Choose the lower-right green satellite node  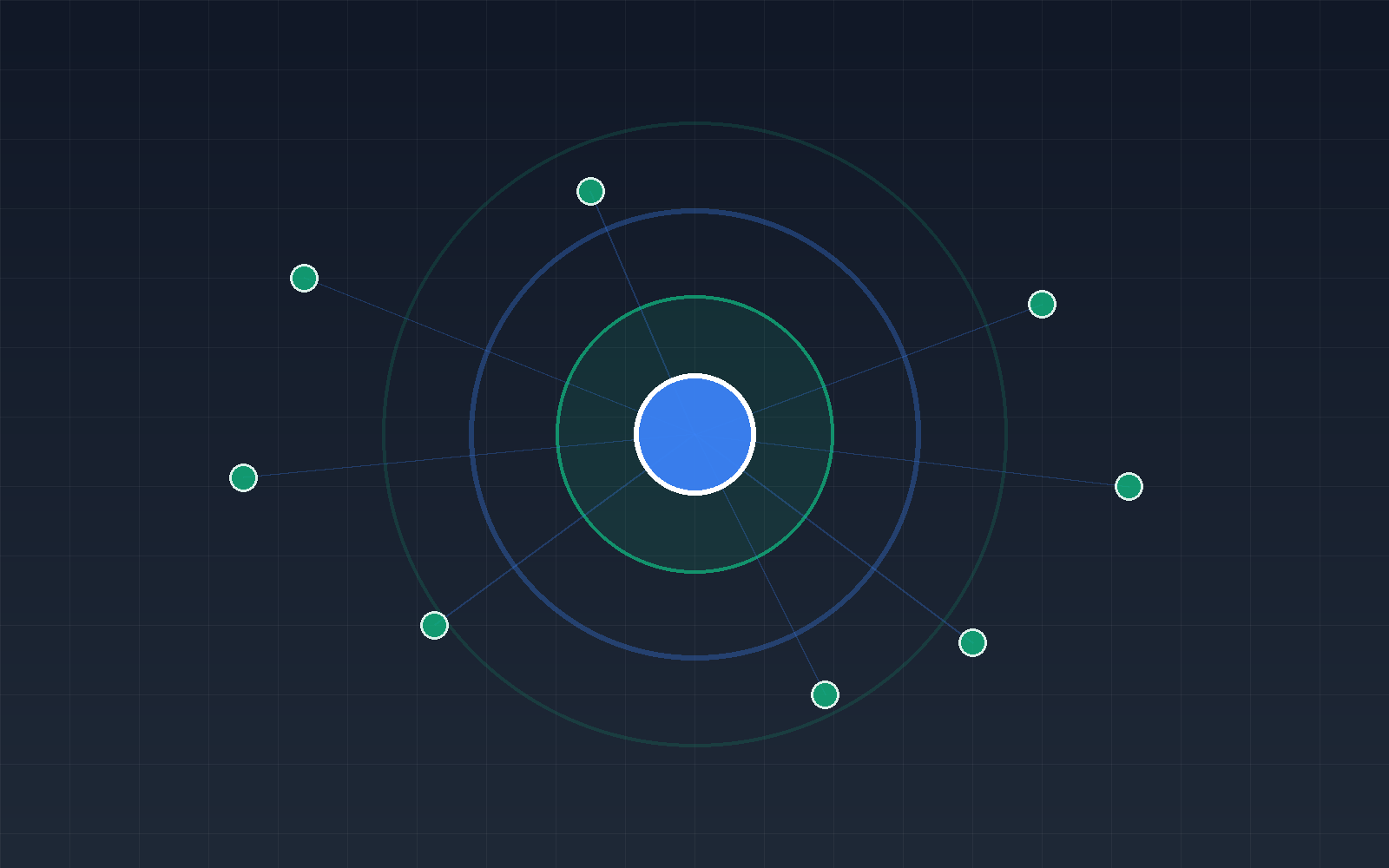[972, 642]
